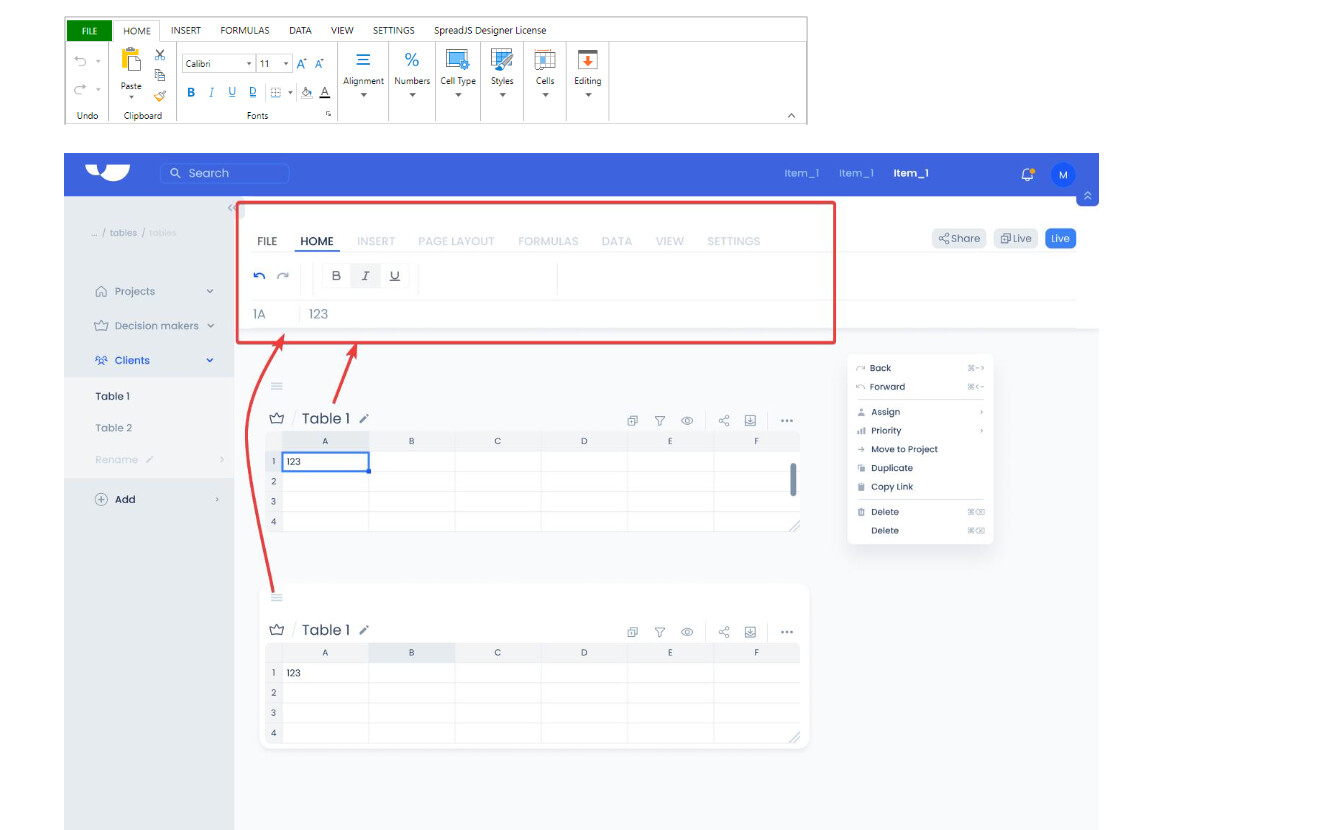Image resolution: width=1320 pixels, height=830 pixels.
Task: Open the font color swatch in the ribbon
Action: click(325, 92)
